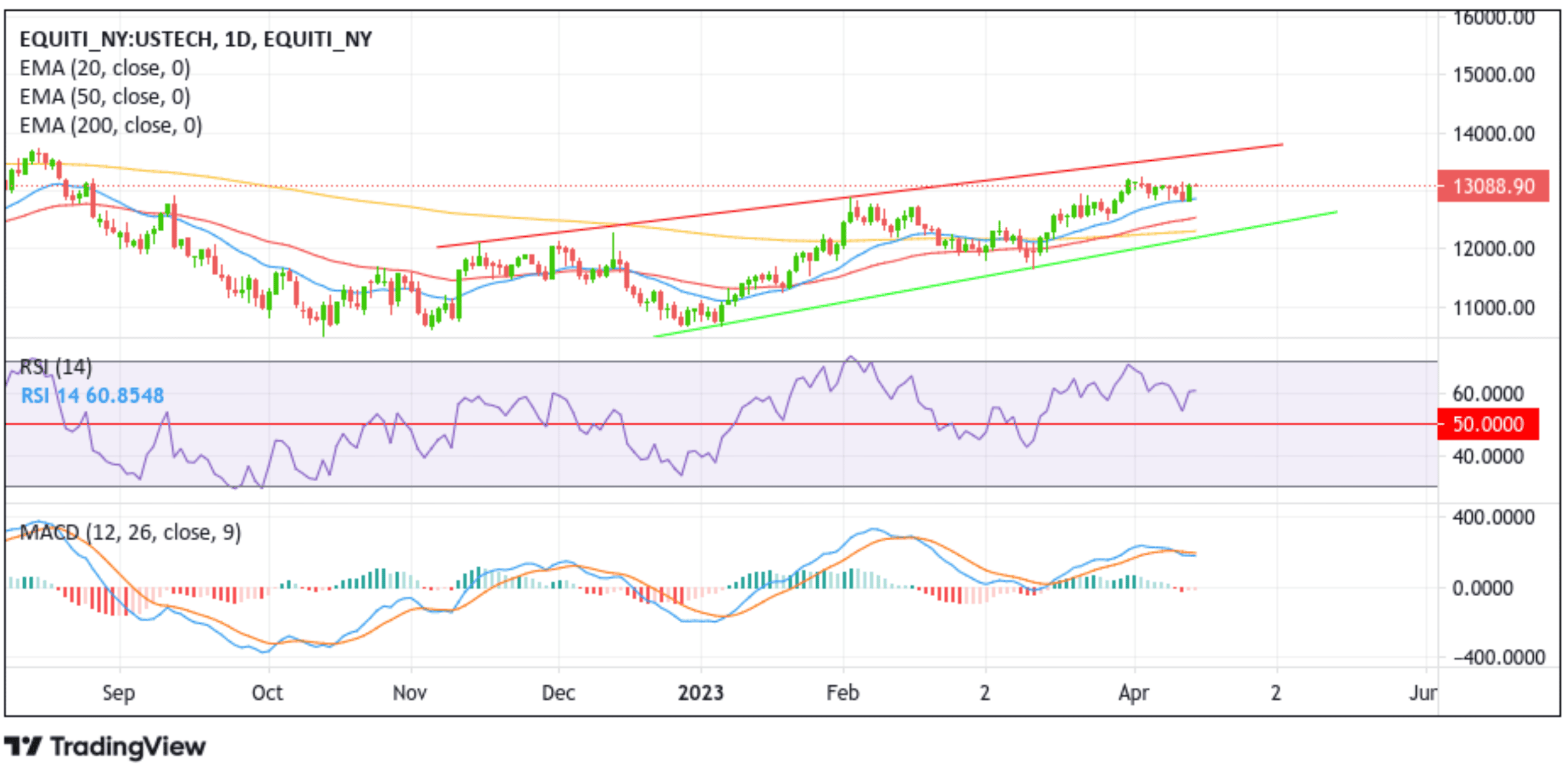
Task: Click the 15000.00 price axis label
Action: tap(1493, 76)
